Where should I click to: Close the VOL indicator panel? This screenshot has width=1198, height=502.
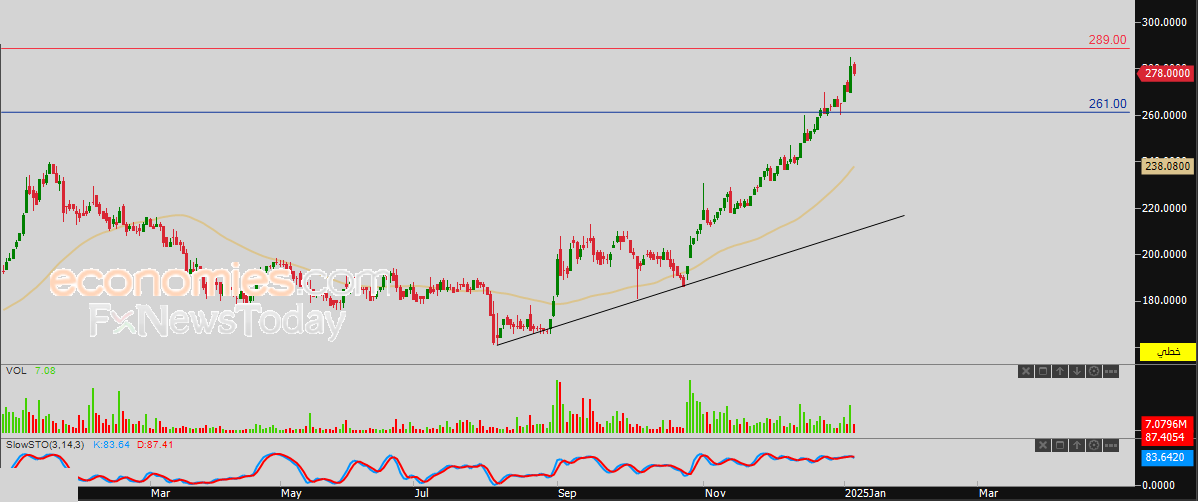point(1025,371)
